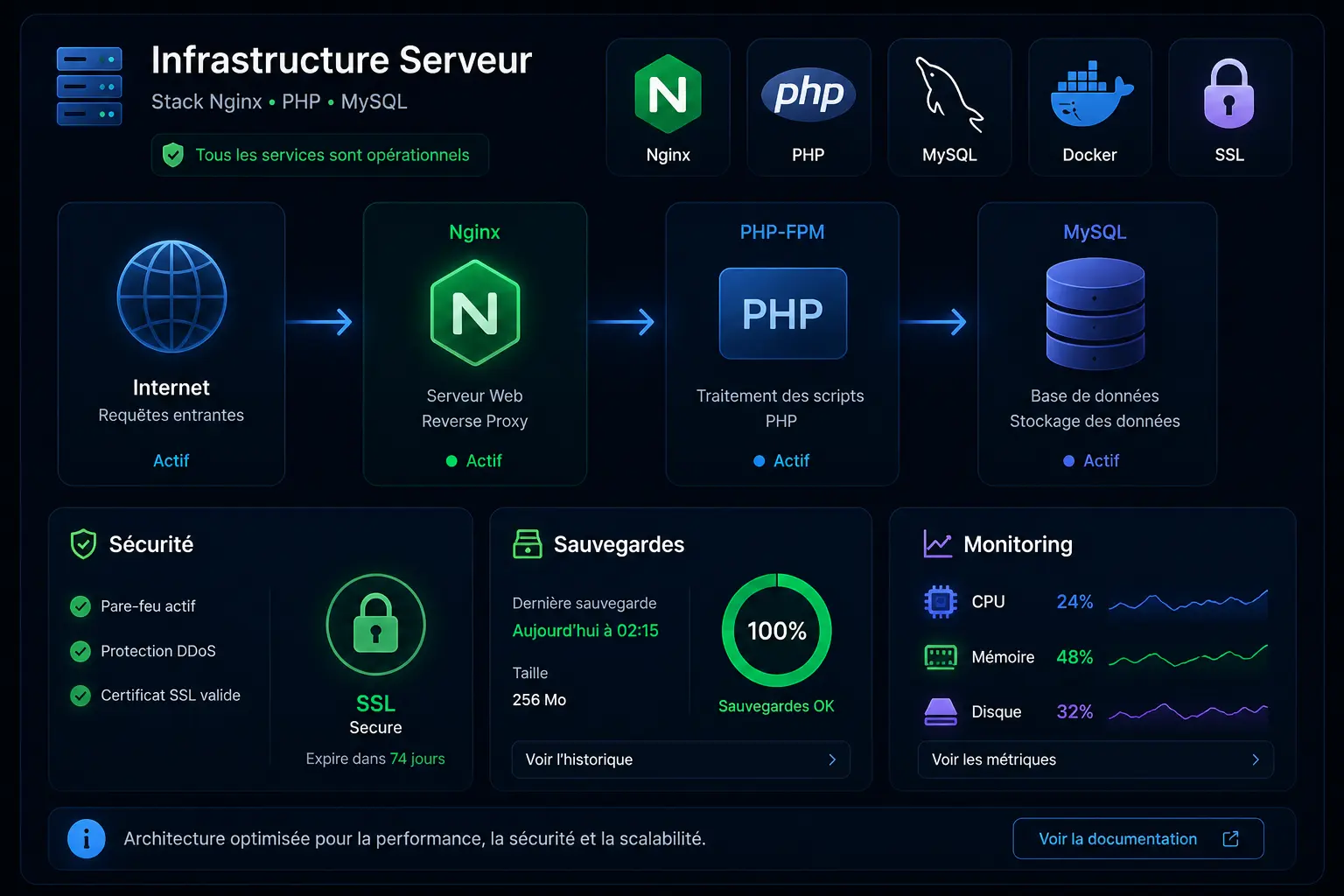Screen dimensions: 1344x896
Task: Click the Disque drive icon
Action: click(x=941, y=712)
